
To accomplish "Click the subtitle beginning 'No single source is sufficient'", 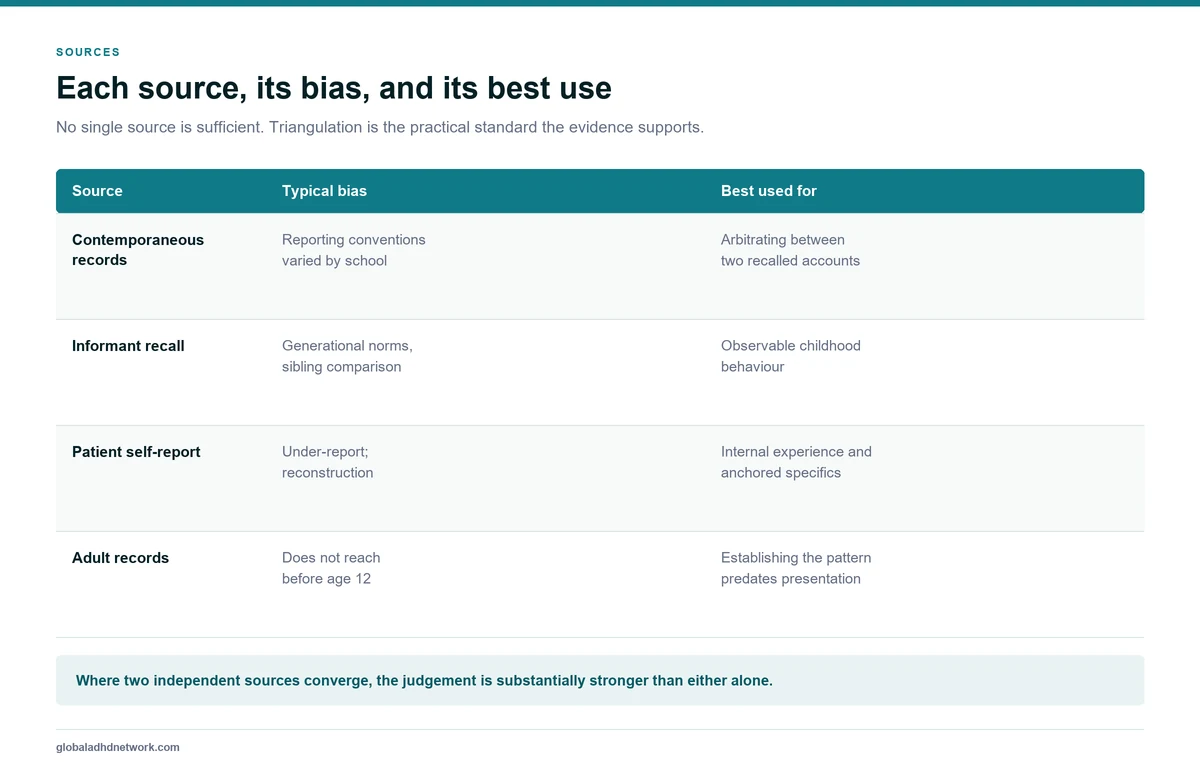I will 380,128.
